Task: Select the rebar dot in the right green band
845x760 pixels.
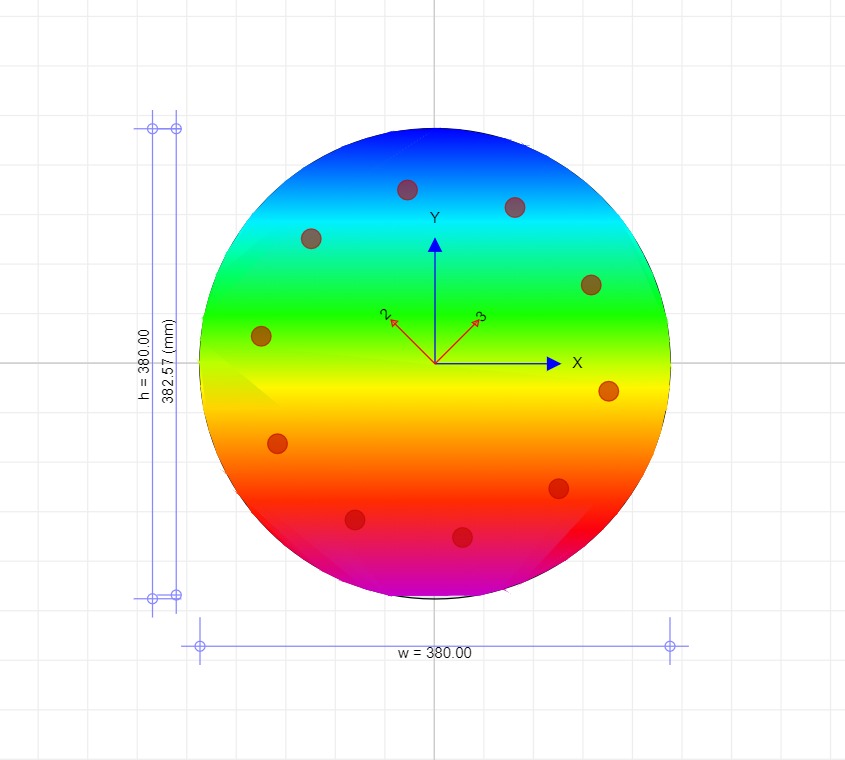Action: coord(591,285)
